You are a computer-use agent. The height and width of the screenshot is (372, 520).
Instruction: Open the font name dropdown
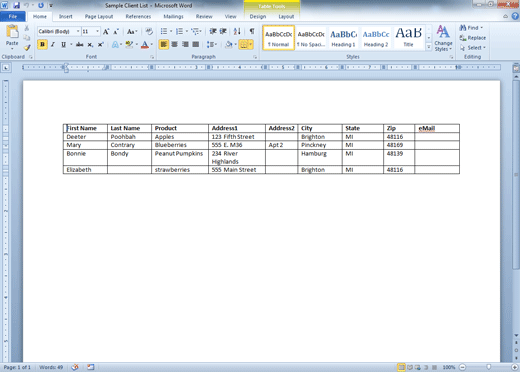point(78,31)
